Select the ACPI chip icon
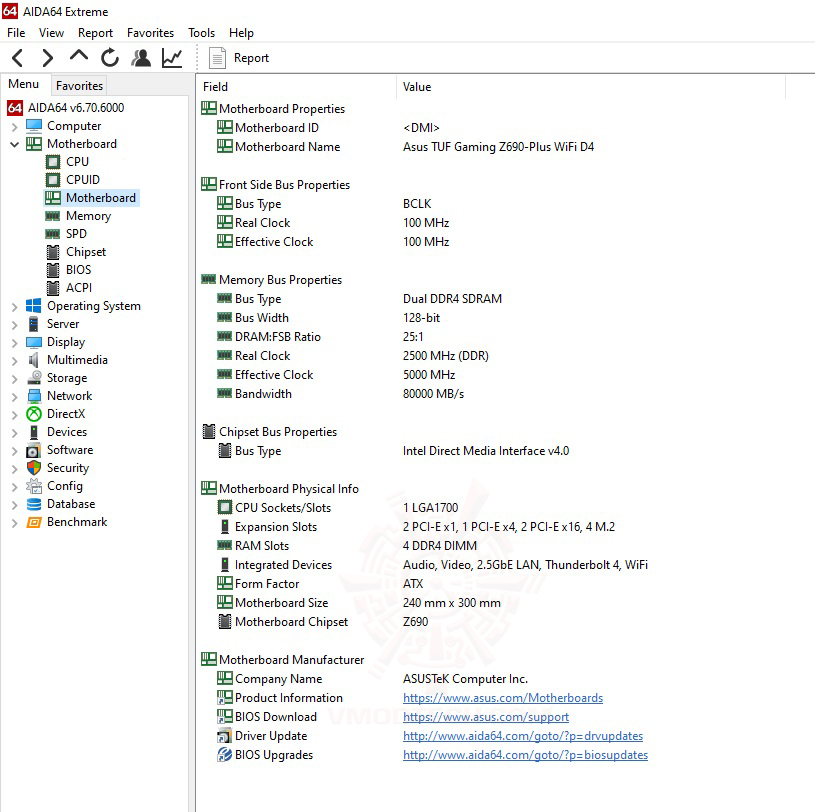The width and height of the screenshot is (815, 812). coord(52,288)
